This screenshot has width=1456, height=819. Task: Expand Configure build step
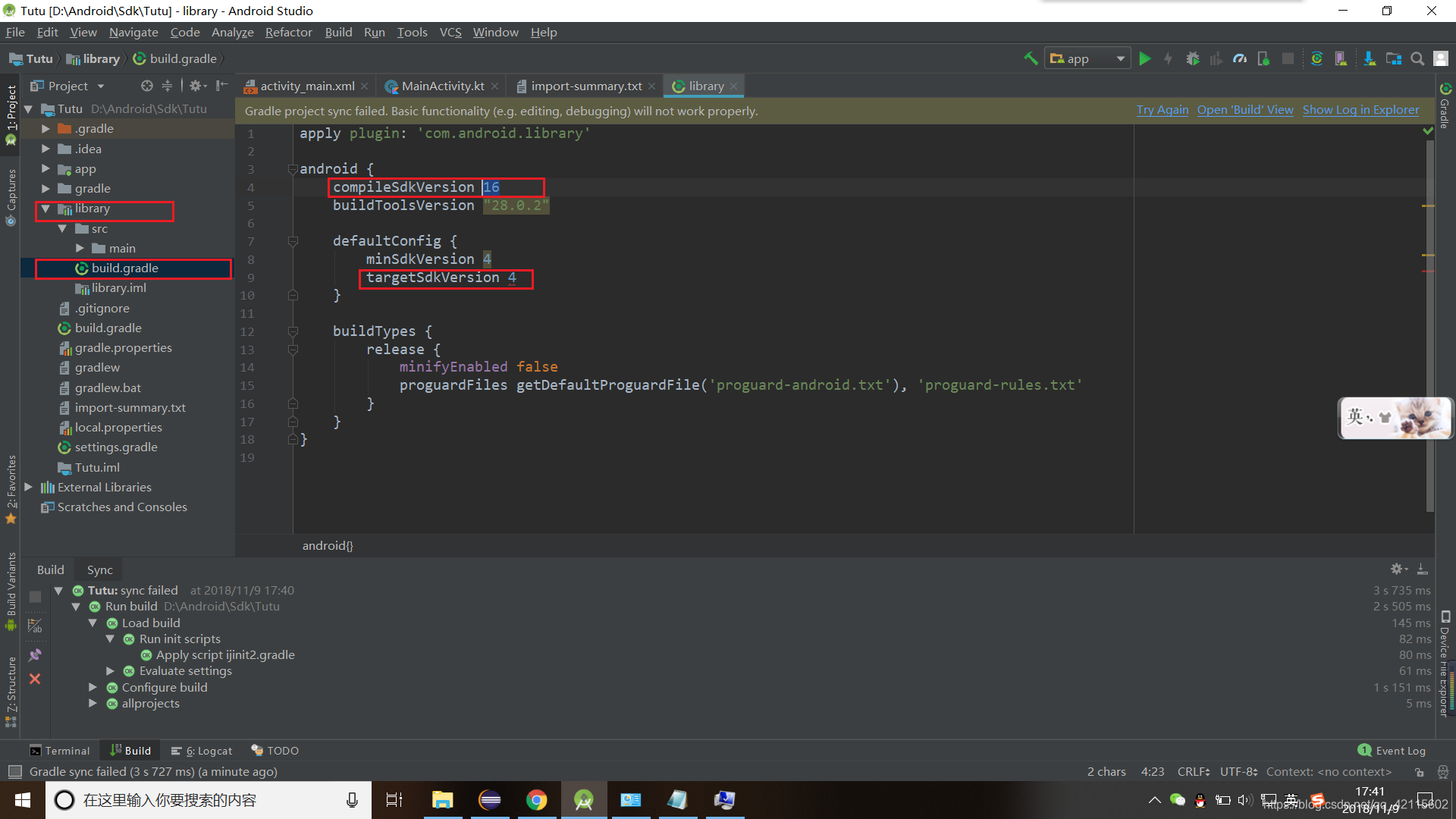pyautogui.click(x=93, y=687)
